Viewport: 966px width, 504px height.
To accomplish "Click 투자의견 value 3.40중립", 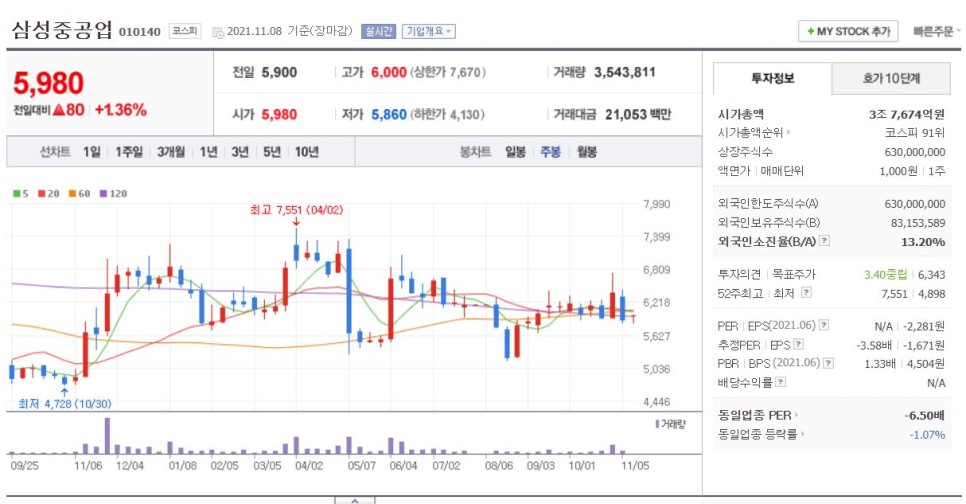I will [885, 274].
